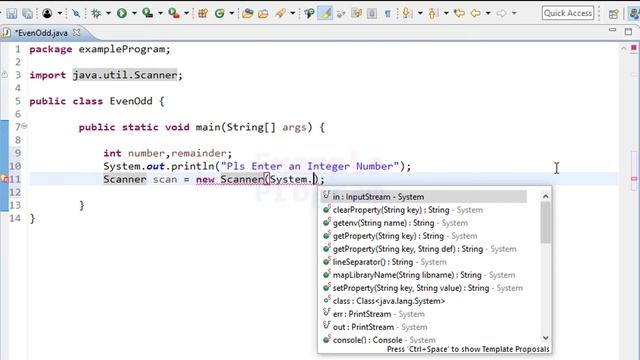Viewport: 640px width, 360px height.
Task: Select the EvenOdd.java editor tab
Action: (x=41, y=33)
